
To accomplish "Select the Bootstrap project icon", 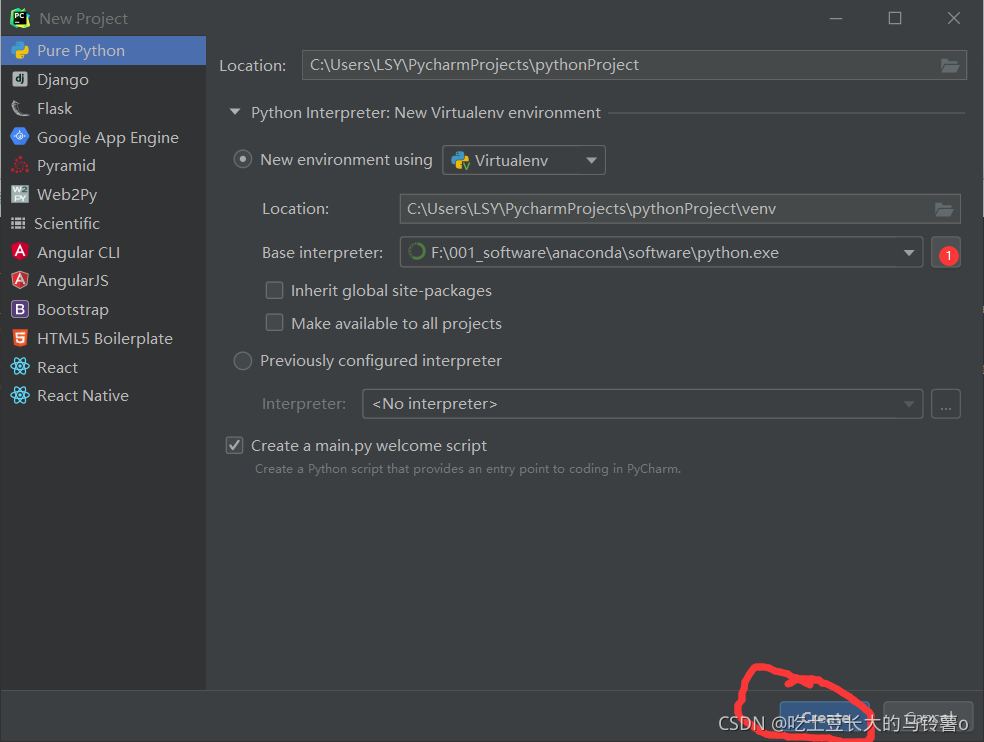I will point(21,309).
